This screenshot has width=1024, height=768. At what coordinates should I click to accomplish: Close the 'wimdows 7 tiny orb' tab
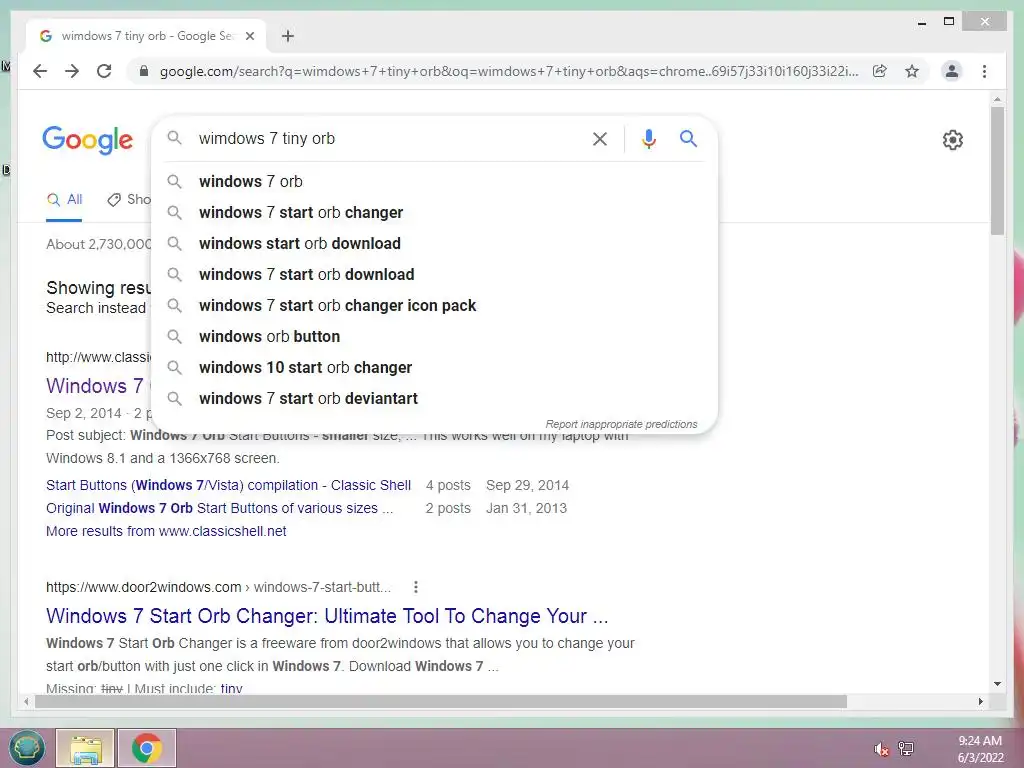[x=249, y=36]
